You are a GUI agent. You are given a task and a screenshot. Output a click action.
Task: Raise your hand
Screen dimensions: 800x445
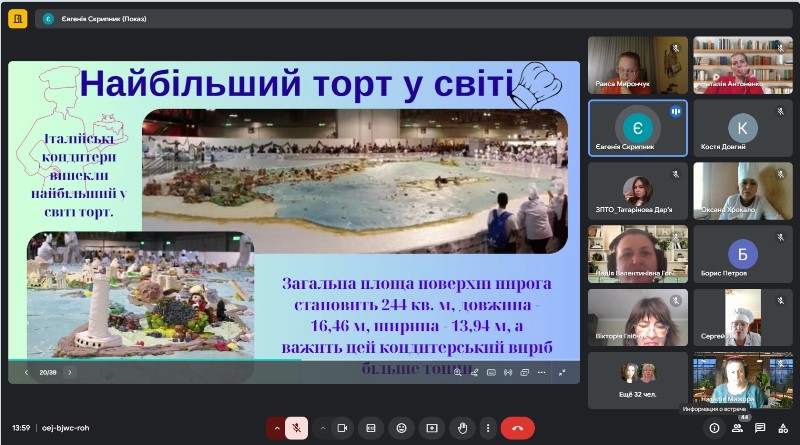tap(462, 428)
